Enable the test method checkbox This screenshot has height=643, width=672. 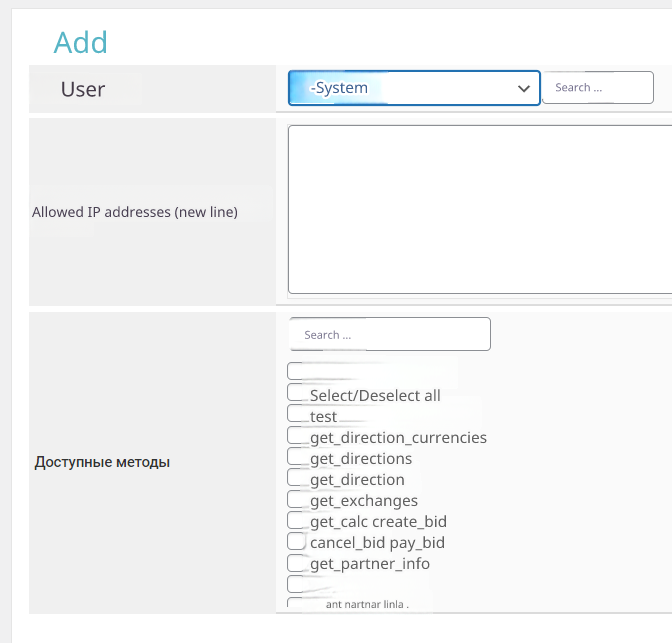[296, 414]
